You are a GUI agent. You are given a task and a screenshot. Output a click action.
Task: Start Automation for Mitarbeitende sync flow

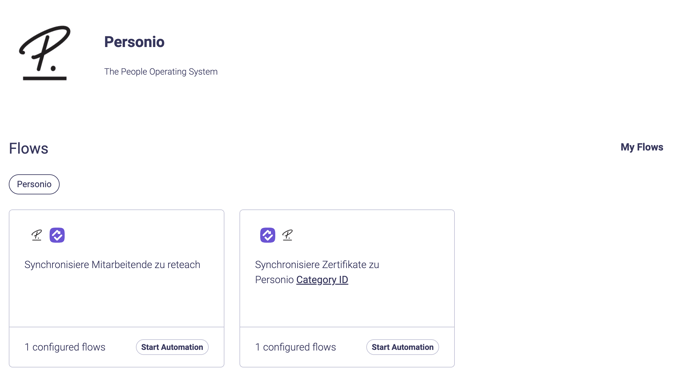[172, 347]
